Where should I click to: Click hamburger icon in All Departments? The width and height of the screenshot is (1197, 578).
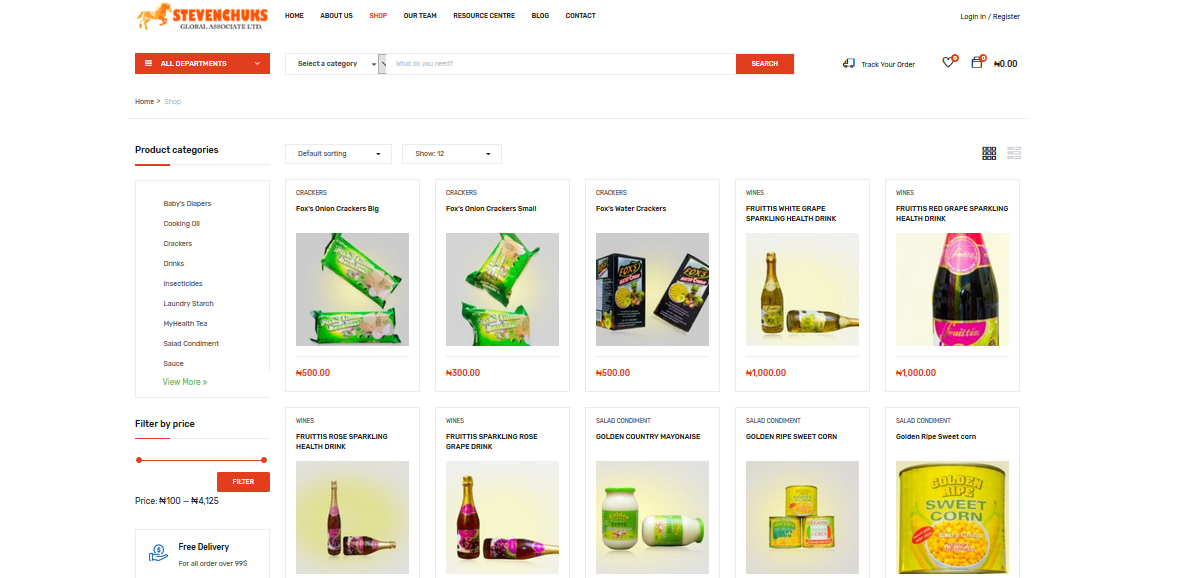click(x=149, y=64)
